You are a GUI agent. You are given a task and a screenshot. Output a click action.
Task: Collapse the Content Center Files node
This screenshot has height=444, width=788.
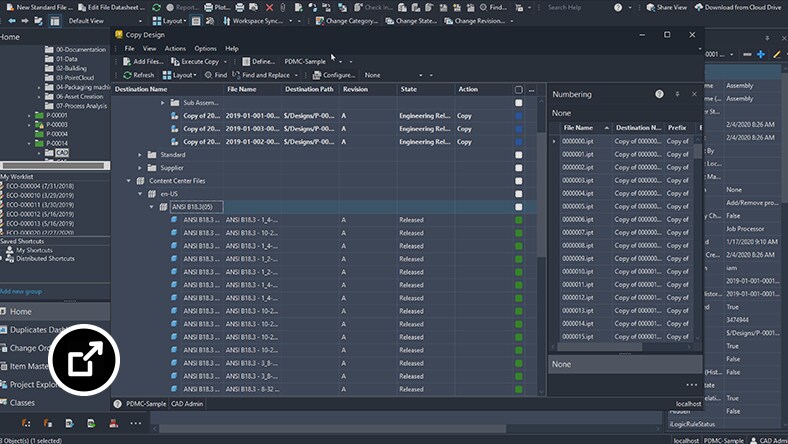coord(128,181)
